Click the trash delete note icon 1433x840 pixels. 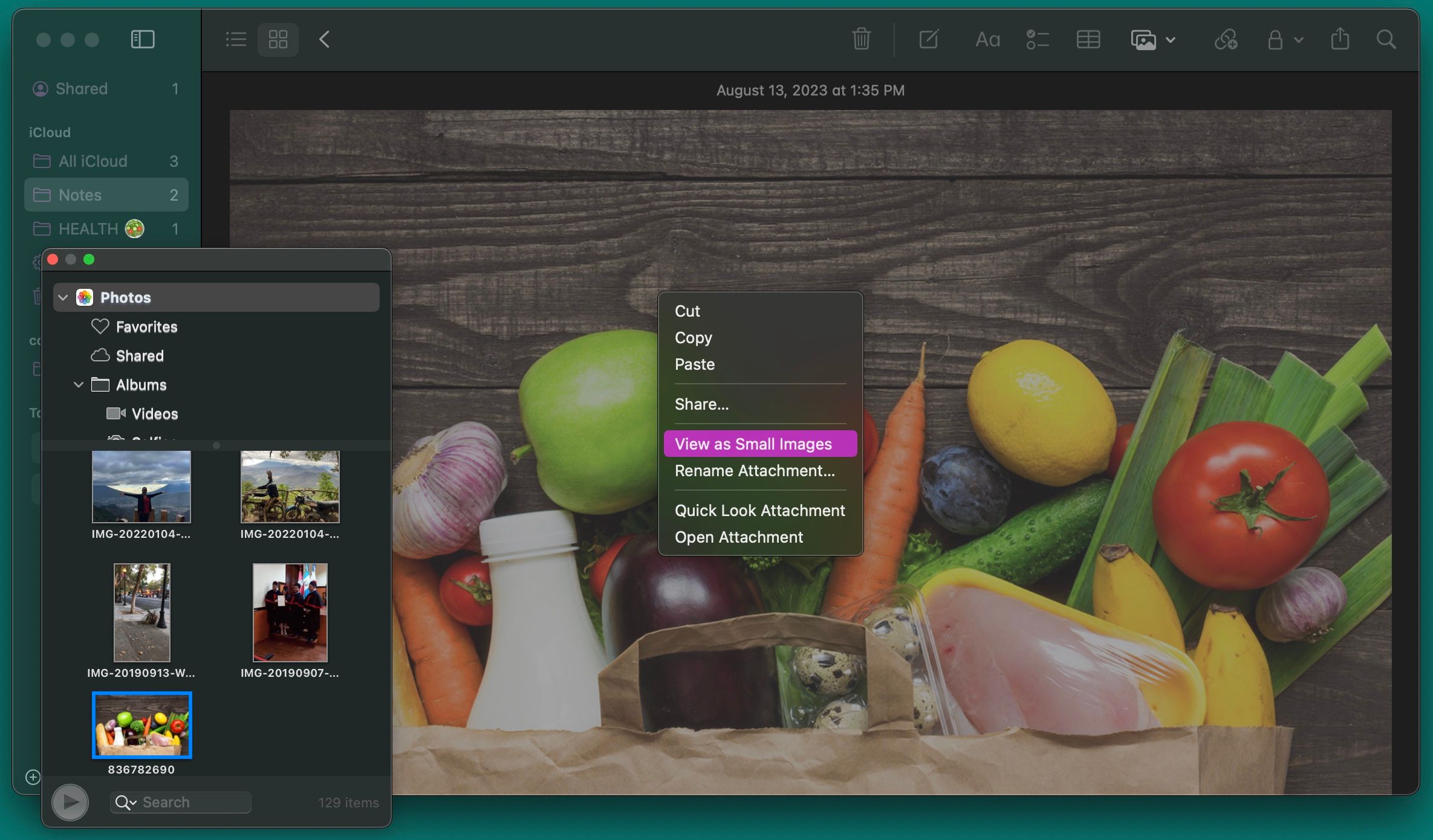coord(861,39)
